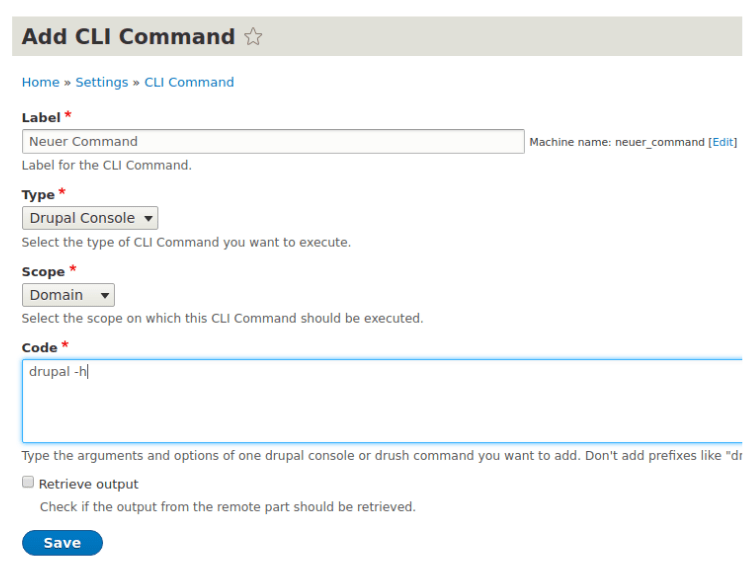Click inside the Code text area
The height and width of the screenshot is (571, 756).
click(x=380, y=400)
